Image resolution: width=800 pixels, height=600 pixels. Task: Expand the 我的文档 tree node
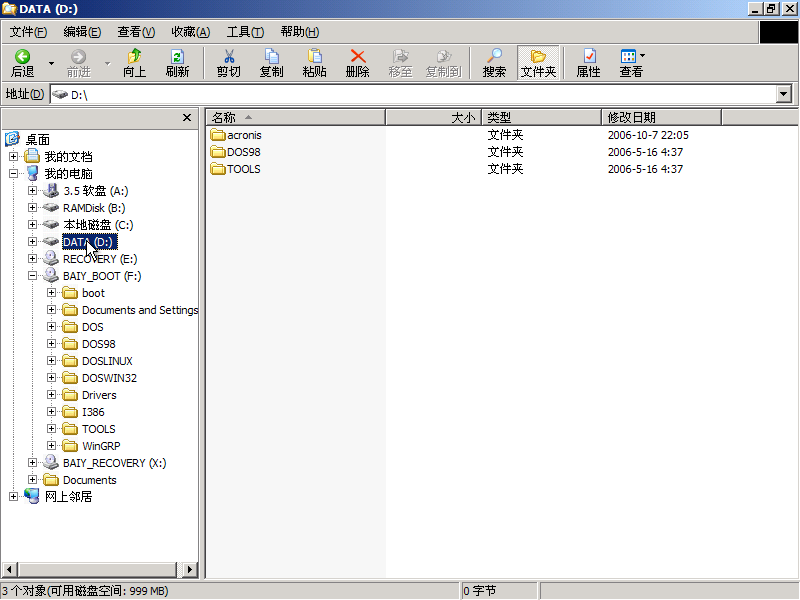(13, 157)
